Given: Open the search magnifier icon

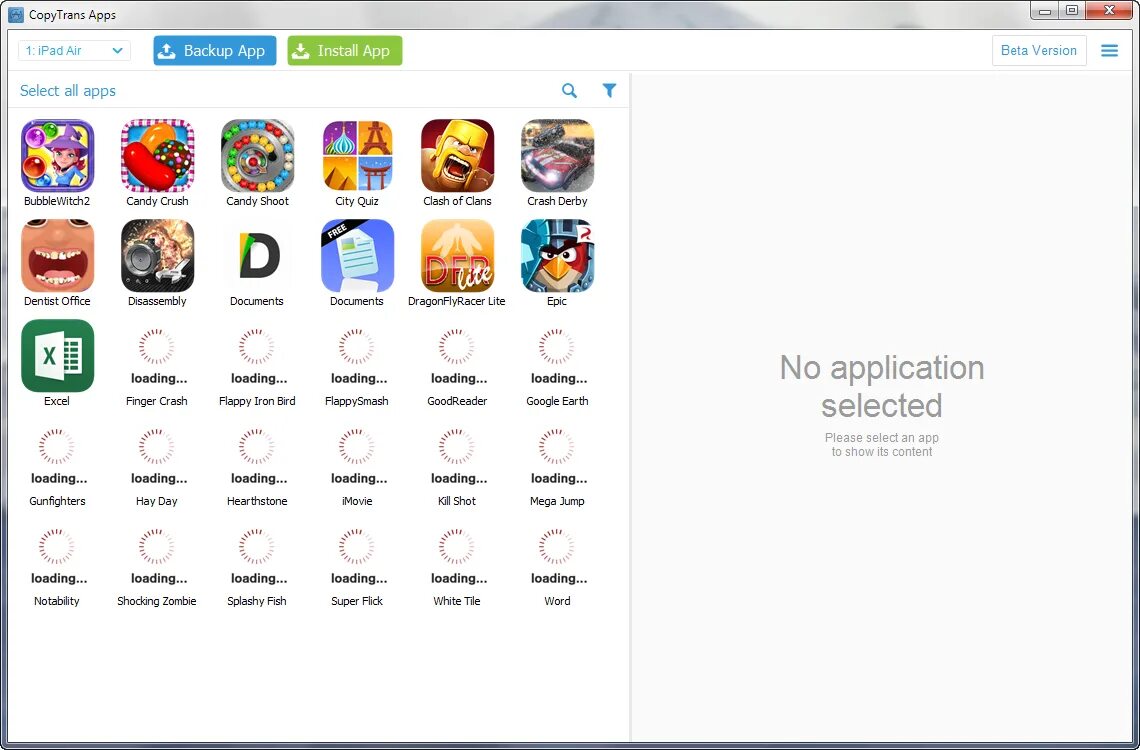Looking at the screenshot, I should pyautogui.click(x=569, y=90).
